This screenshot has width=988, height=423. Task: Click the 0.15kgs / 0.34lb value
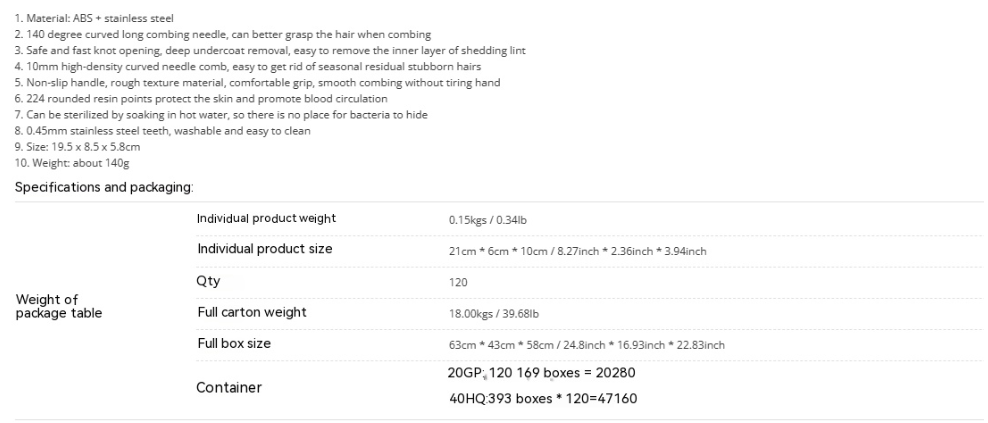coord(488,220)
